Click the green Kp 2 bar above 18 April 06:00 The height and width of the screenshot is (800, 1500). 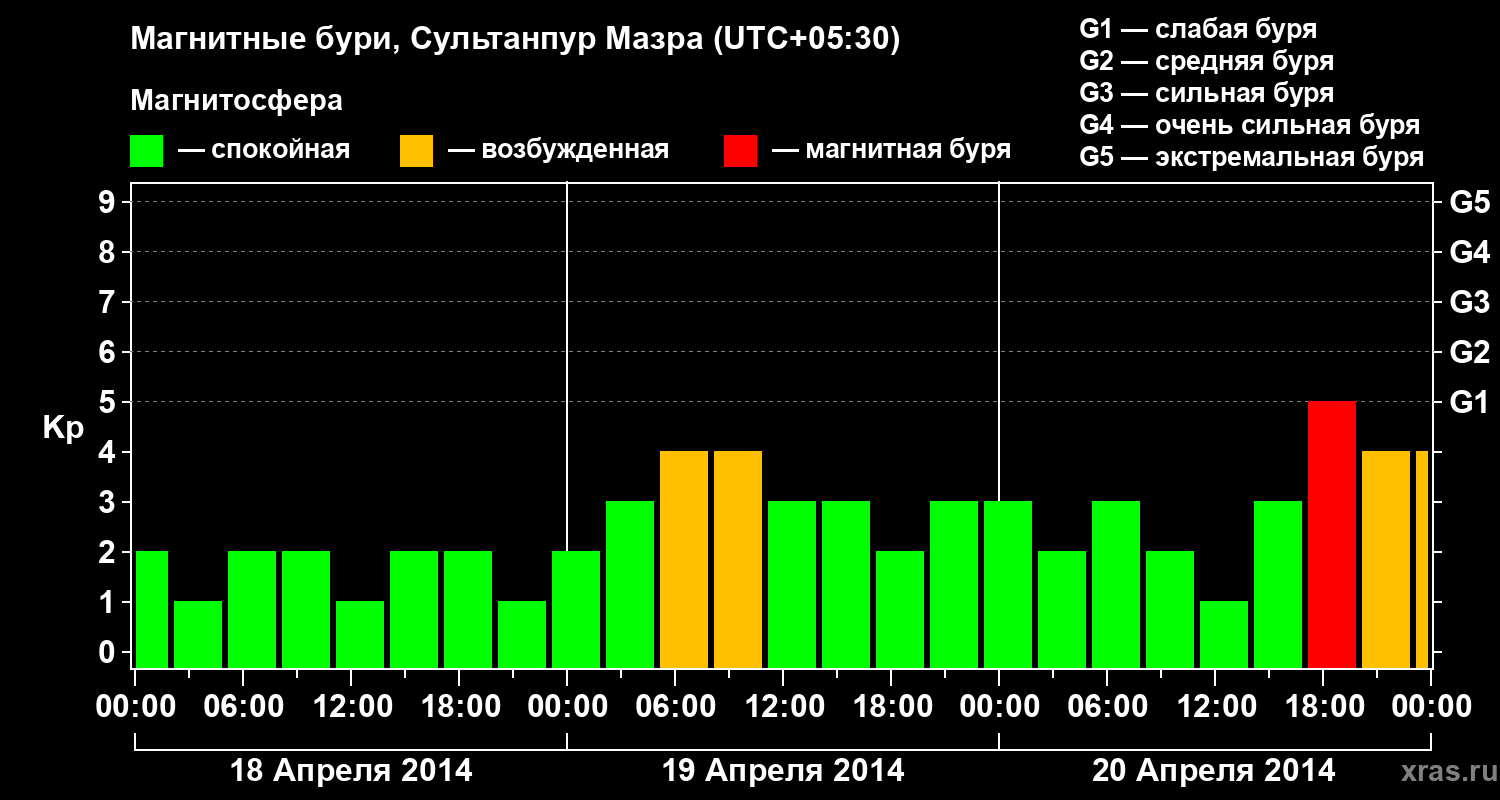252,609
